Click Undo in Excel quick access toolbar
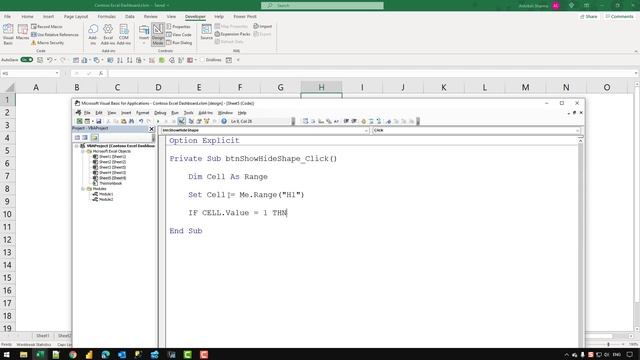The image size is (640, 360). (x=49, y=60)
